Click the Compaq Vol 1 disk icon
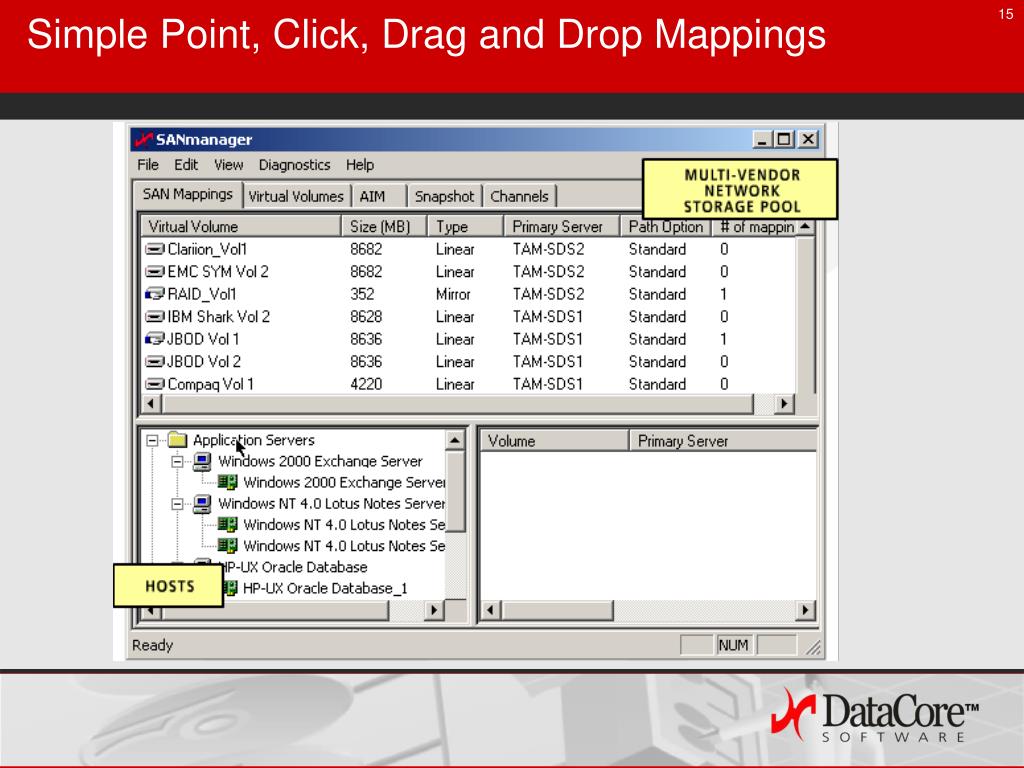Viewport: 1024px width, 768px height. [x=155, y=385]
